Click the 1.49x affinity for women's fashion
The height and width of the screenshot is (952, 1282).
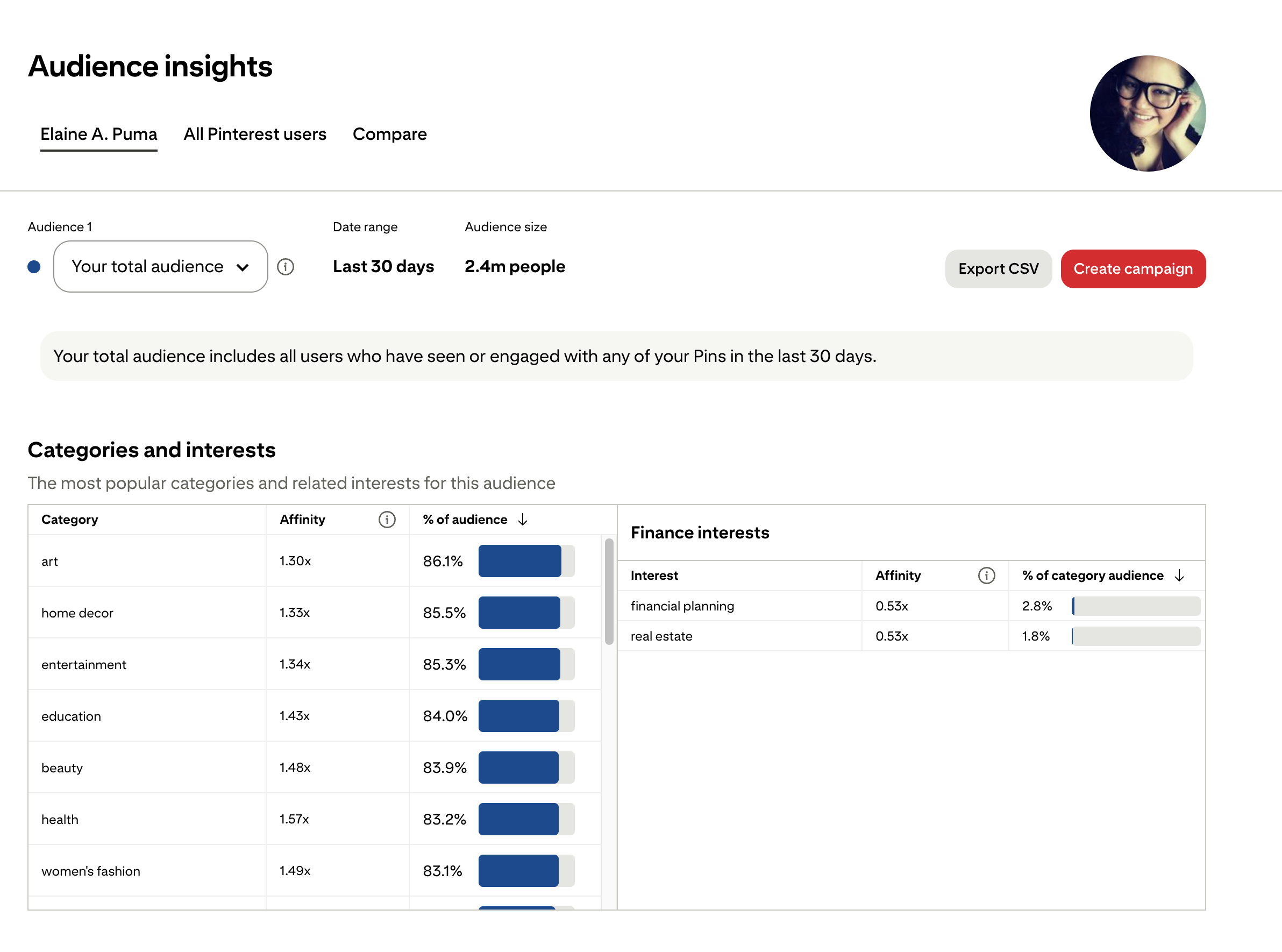pos(295,871)
